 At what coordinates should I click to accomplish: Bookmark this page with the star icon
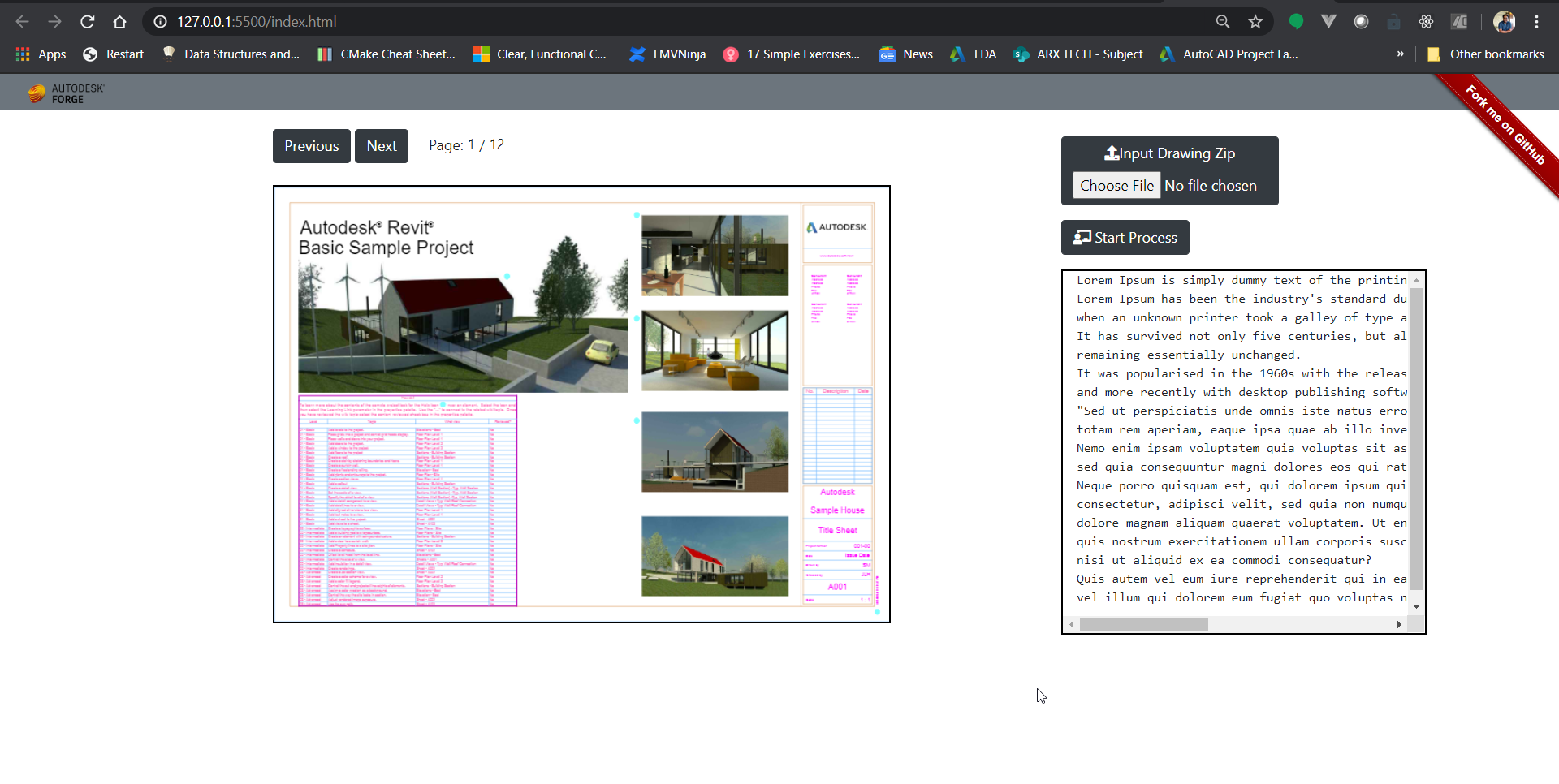pos(1255,22)
